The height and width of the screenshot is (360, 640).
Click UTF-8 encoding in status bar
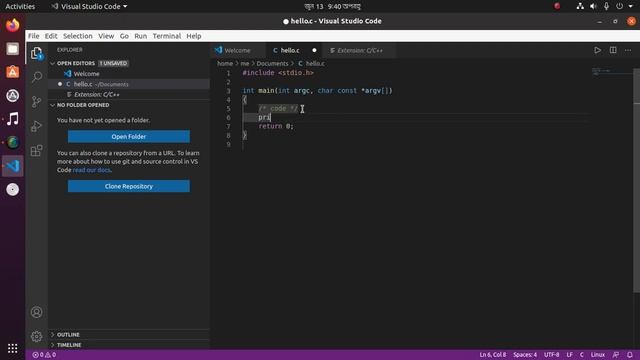click(x=551, y=355)
